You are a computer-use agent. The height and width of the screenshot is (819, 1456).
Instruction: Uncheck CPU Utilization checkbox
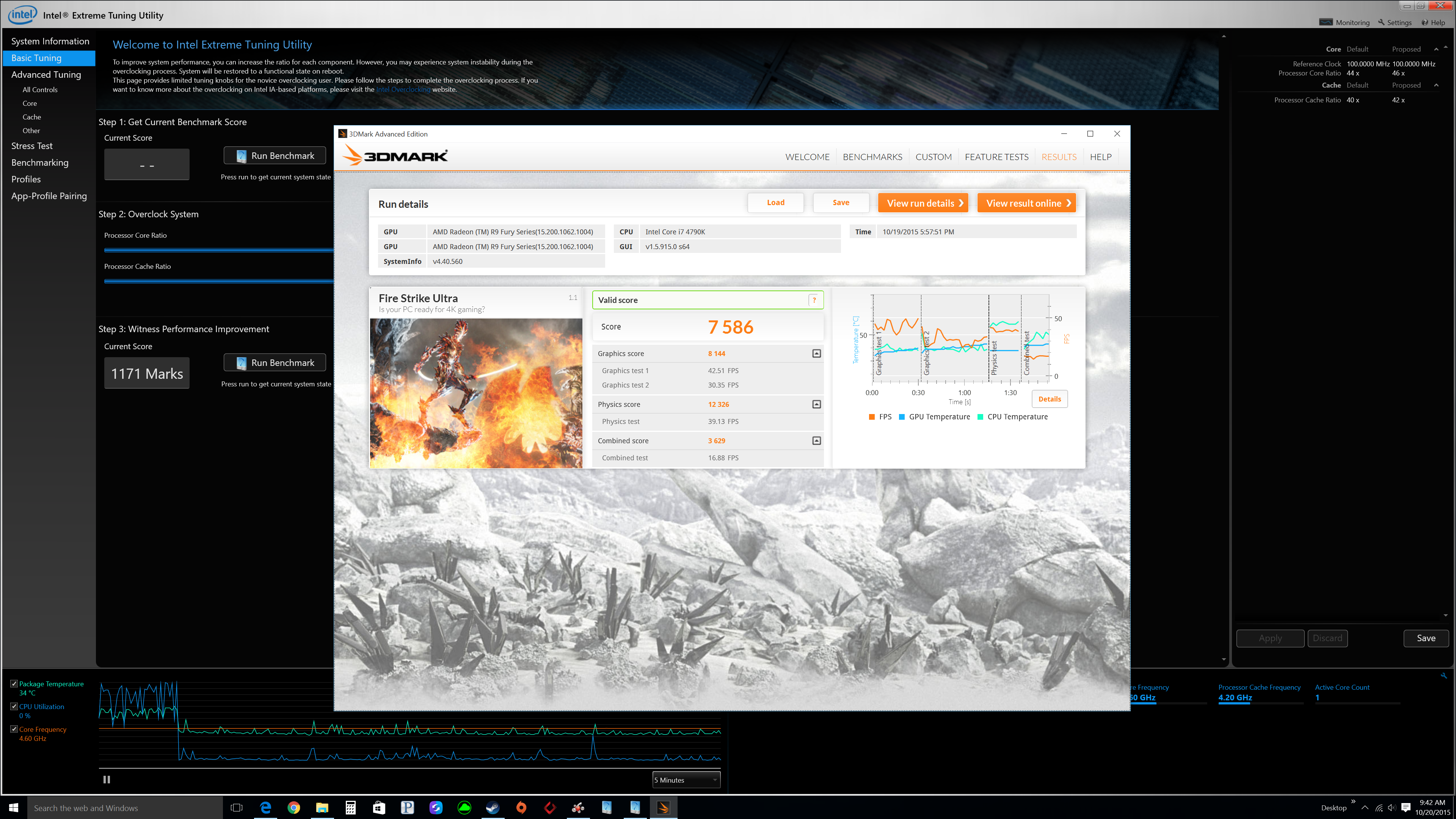14,706
